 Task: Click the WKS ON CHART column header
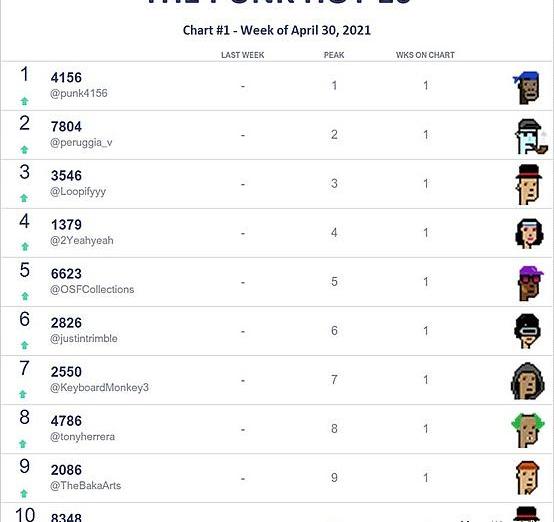[x=425, y=55]
